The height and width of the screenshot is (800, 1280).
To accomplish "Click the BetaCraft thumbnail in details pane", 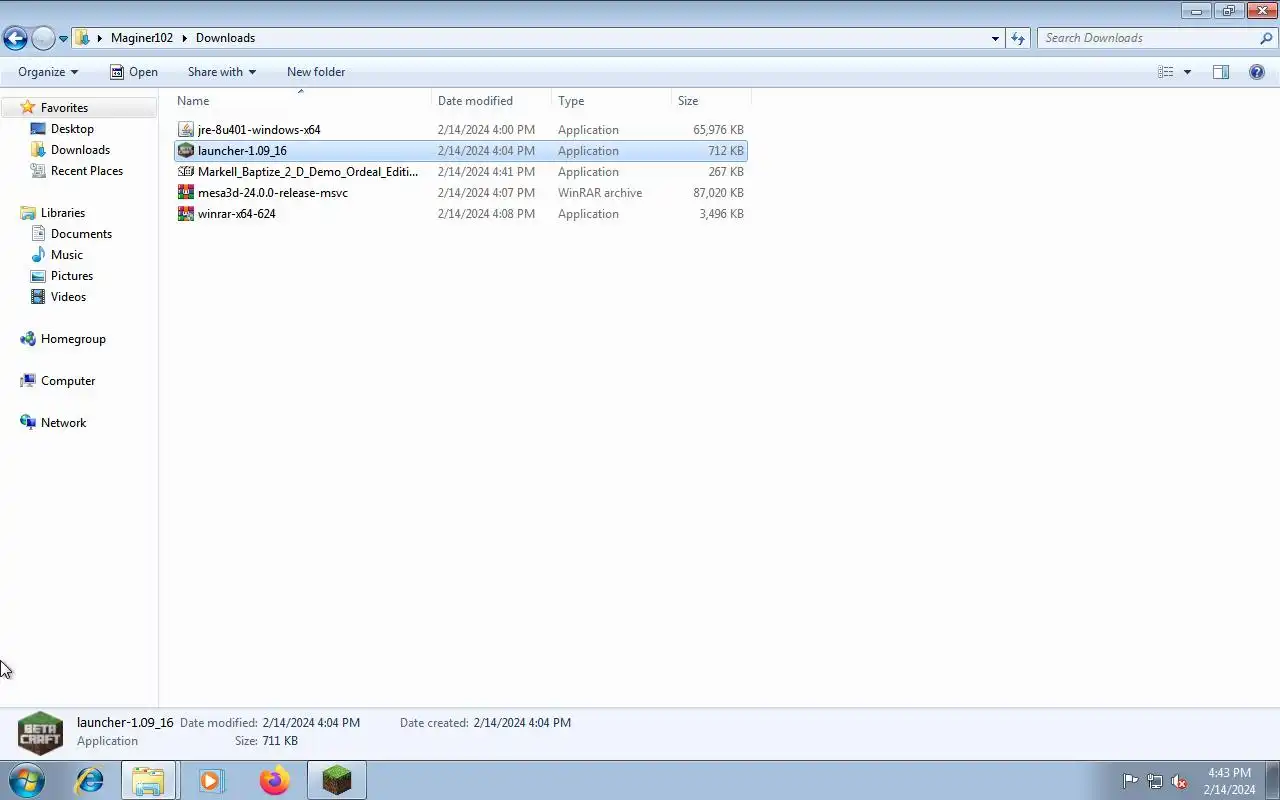I will click(40, 732).
